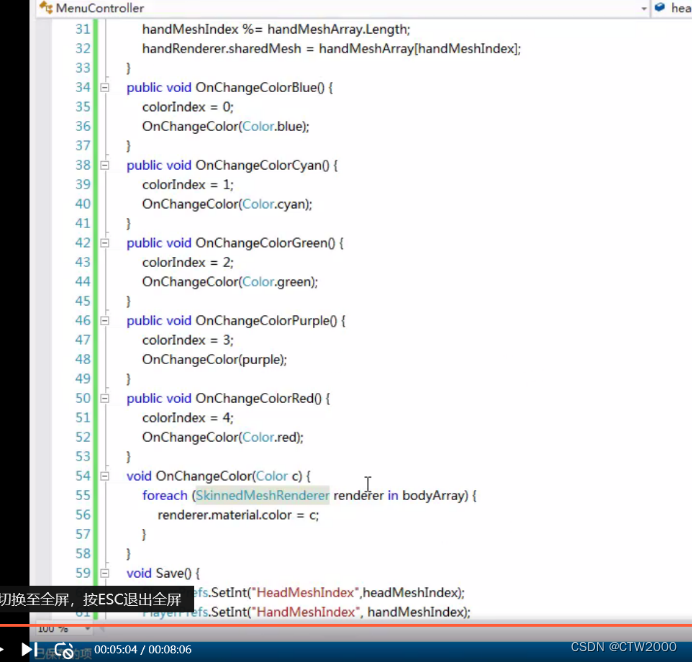Collapse the Save method
Viewport: 693px width, 662px height.
[105, 573]
